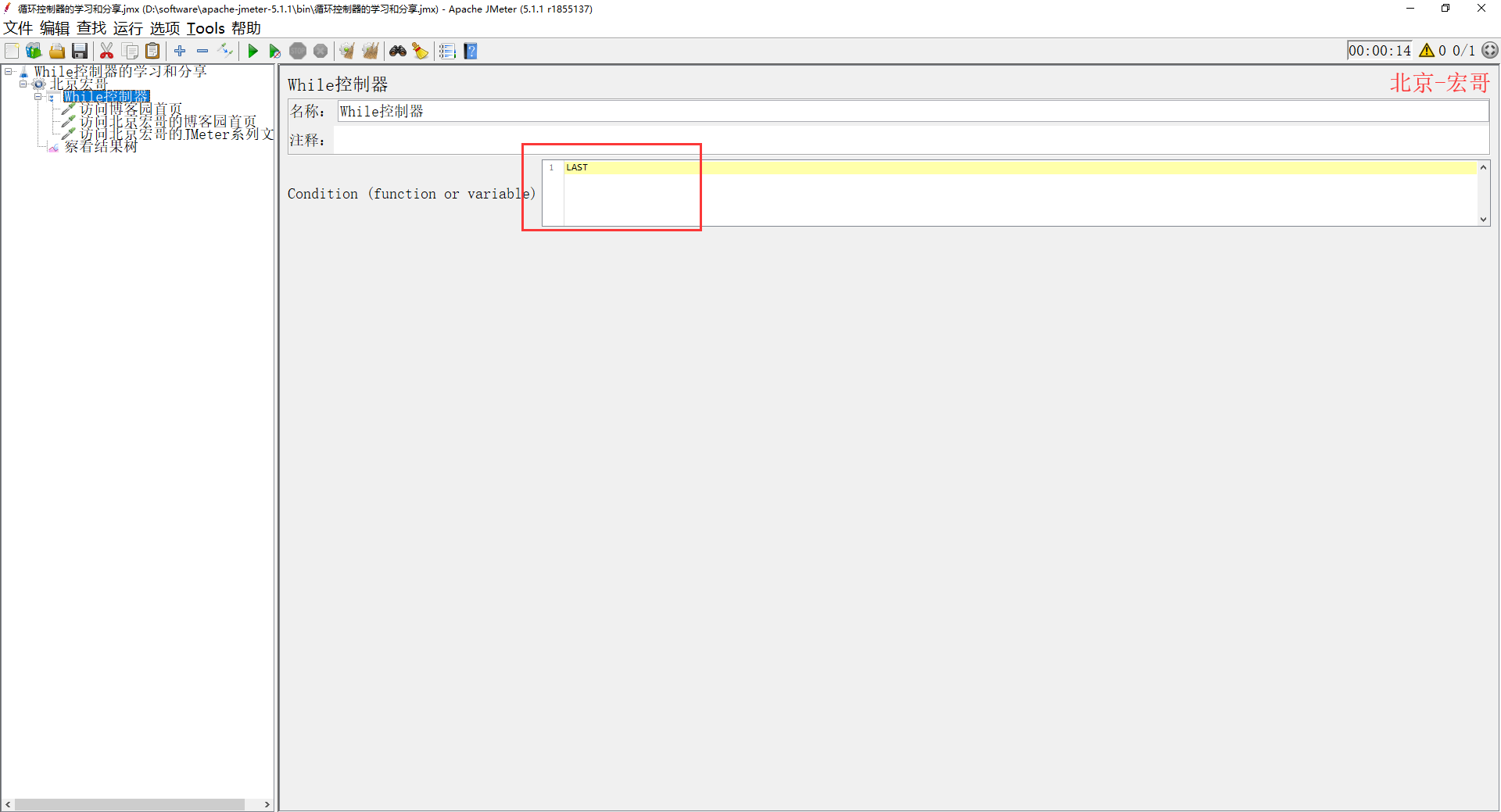
Task: Start test with no pauses
Action: pos(275,51)
